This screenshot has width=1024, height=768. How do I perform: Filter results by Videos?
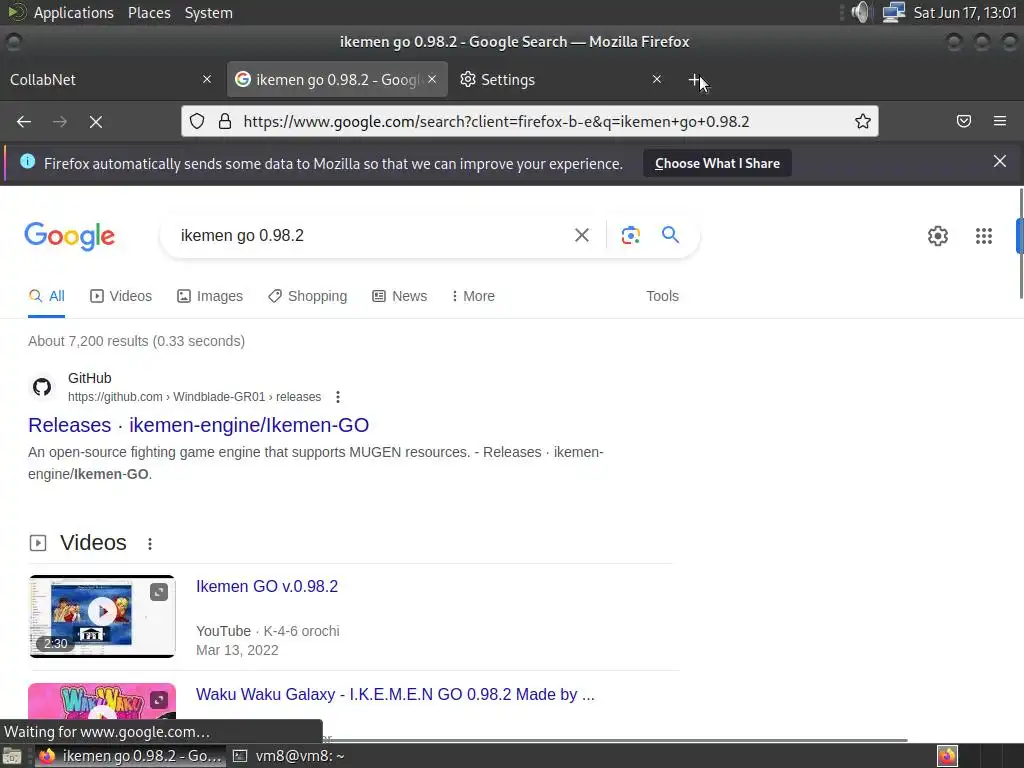pyautogui.click(x=121, y=296)
